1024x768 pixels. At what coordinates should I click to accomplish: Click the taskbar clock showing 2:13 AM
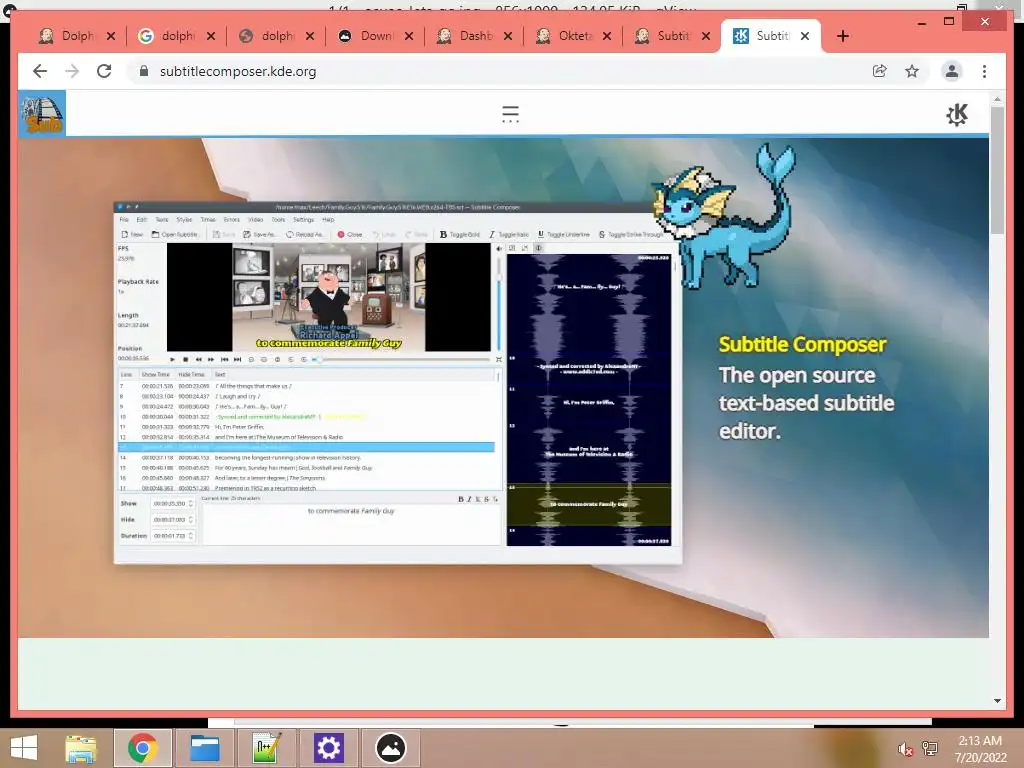pyautogui.click(x=980, y=749)
